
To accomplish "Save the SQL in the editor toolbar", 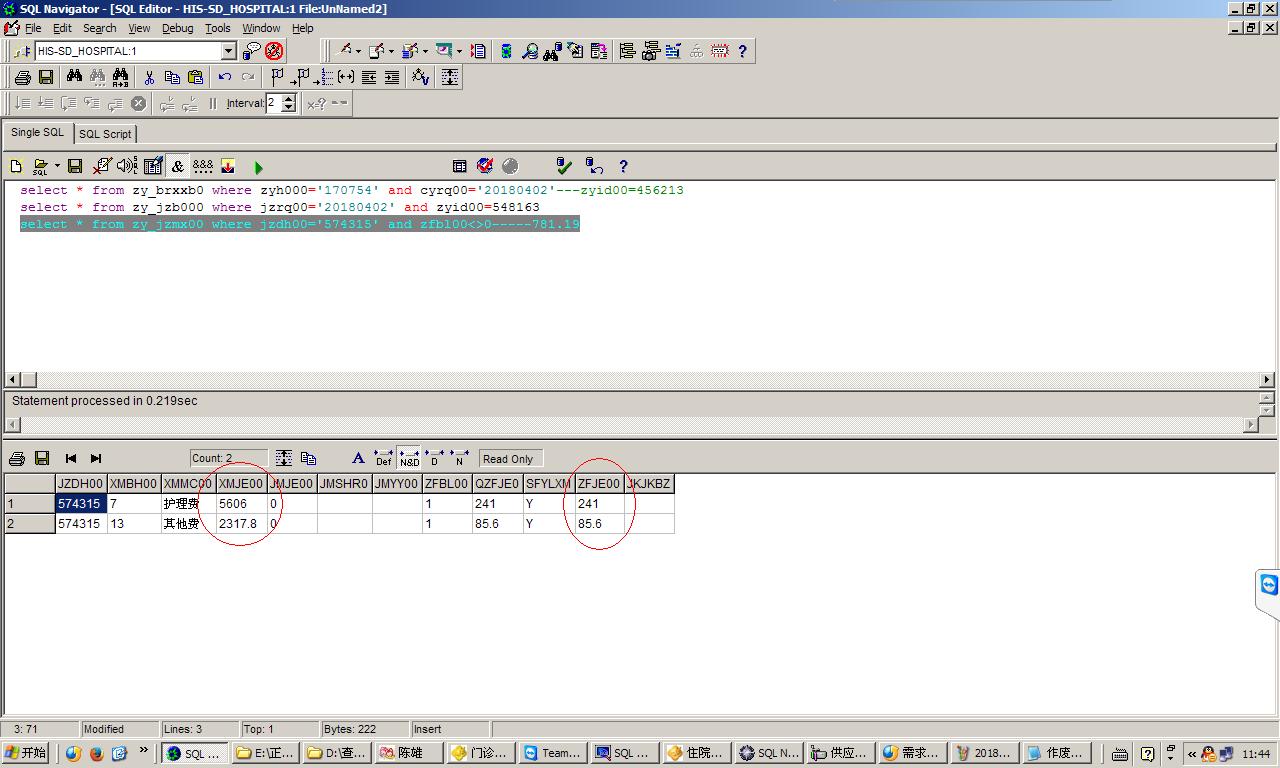I will pyautogui.click(x=75, y=166).
